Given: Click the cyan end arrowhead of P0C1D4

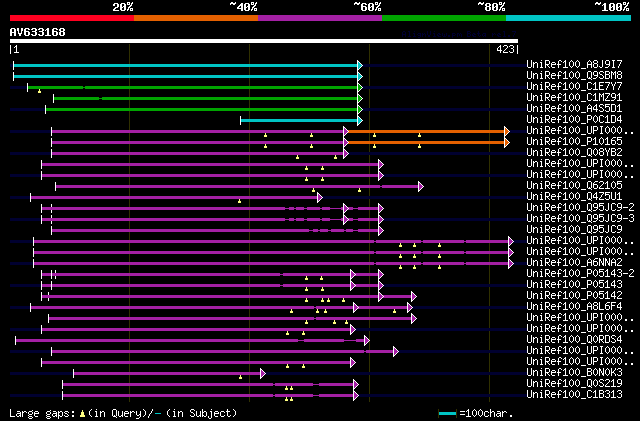Looking at the screenshot, I should click(x=360, y=120).
